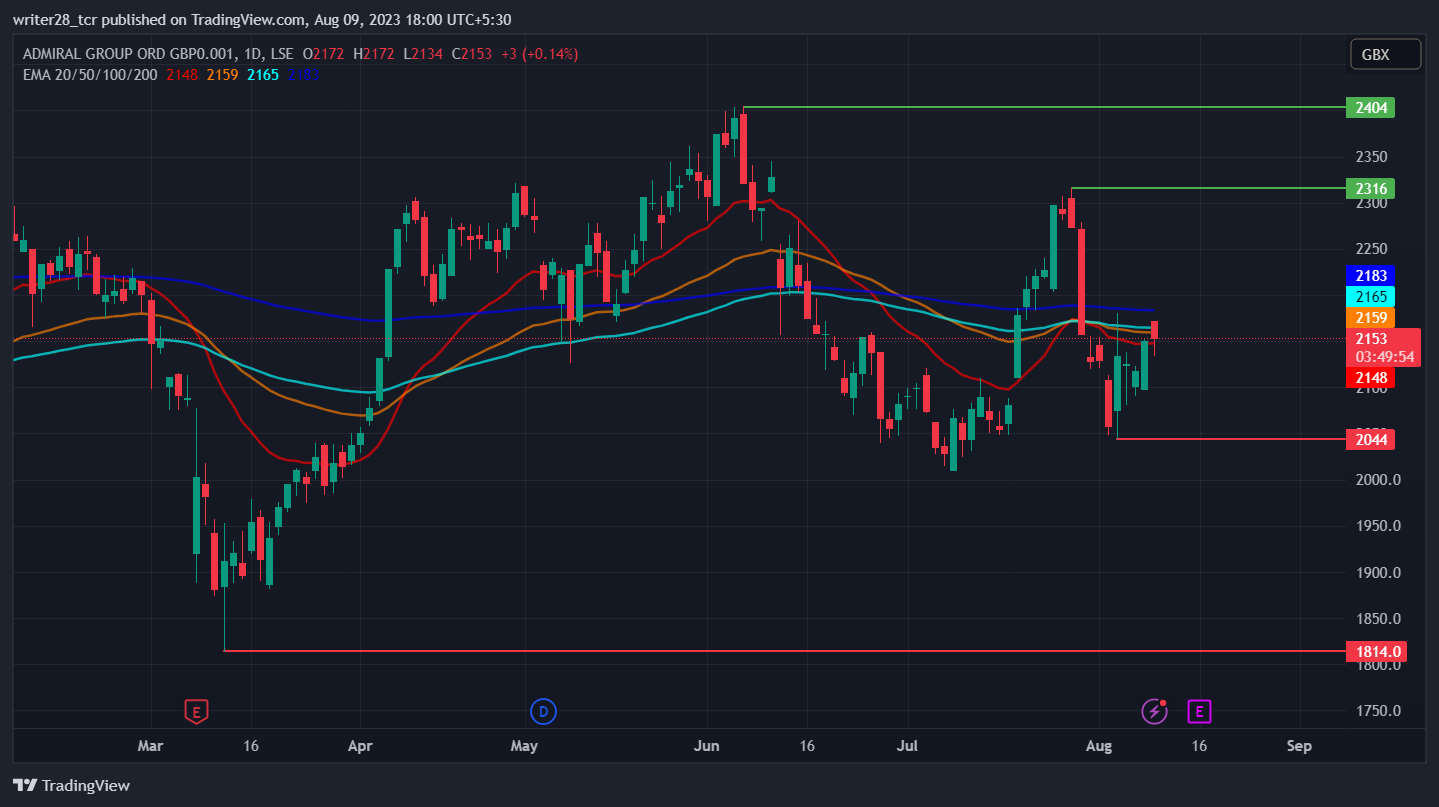Click the cyan 2165 value in the EMA legend
1439x807 pixels.
[x=263, y=74]
